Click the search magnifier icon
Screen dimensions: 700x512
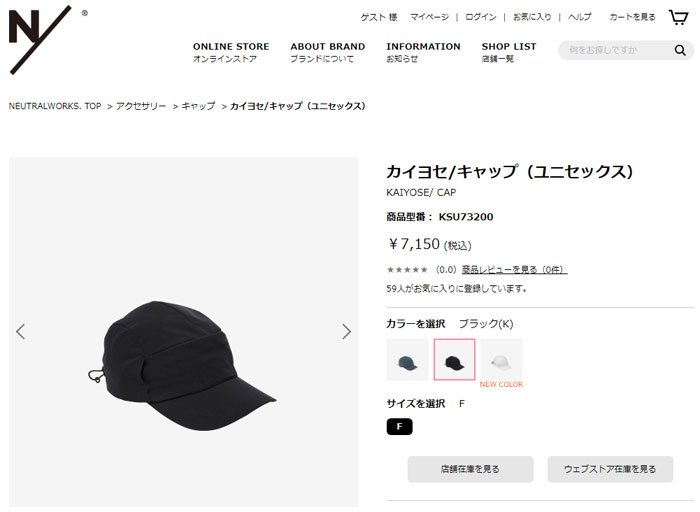(680, 50)
